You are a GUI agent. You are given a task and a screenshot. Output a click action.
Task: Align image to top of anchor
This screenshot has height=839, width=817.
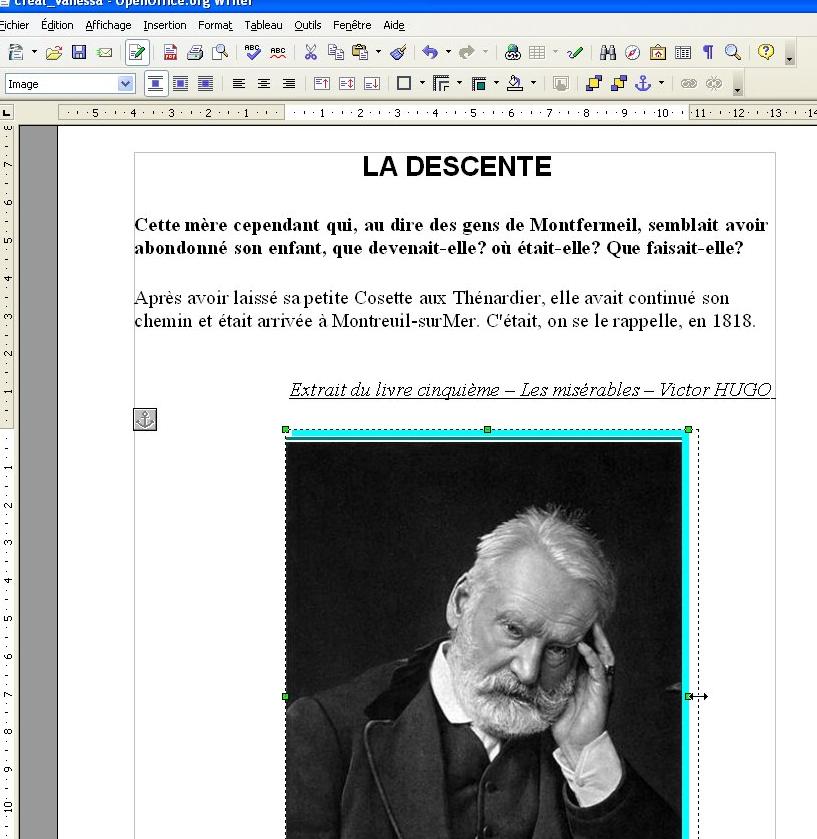(x=322, y=84)
